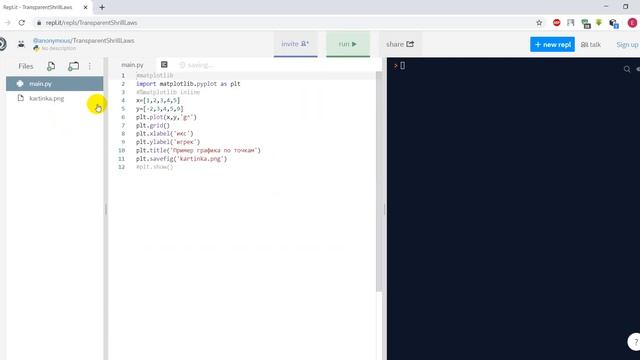Click the TransparentShrillLaws repl name
The image size is (640, 360).
pyautogui.click(x=103, y=40)
